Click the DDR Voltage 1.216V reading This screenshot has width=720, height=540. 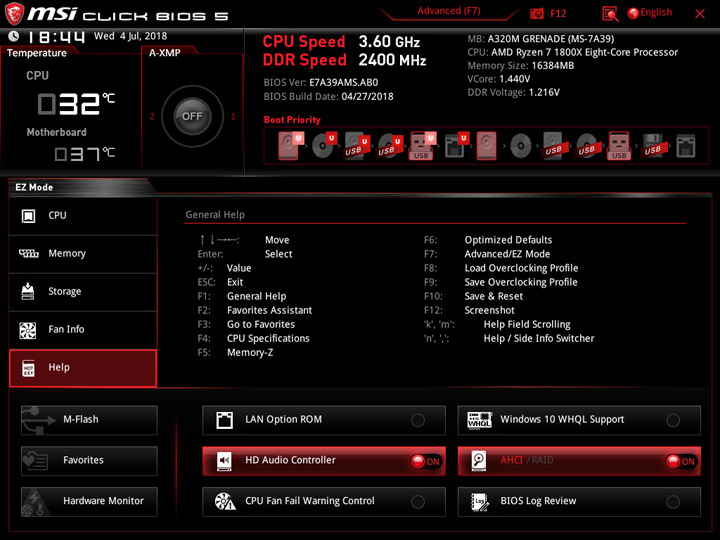coord(513,92)
